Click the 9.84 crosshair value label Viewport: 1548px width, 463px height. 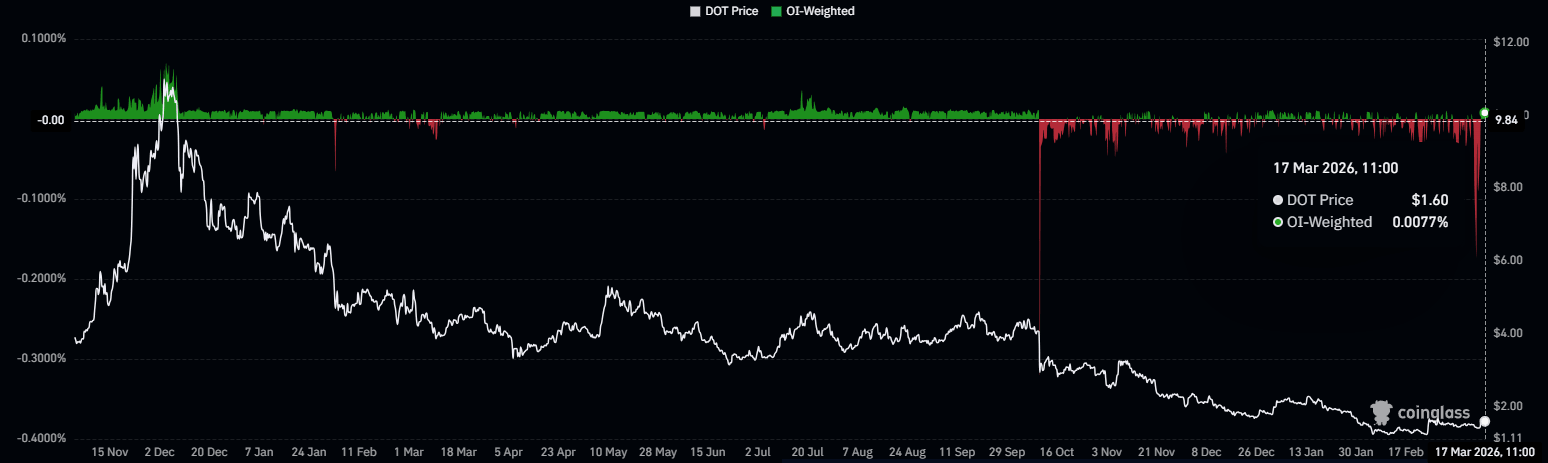point(1504,120)
